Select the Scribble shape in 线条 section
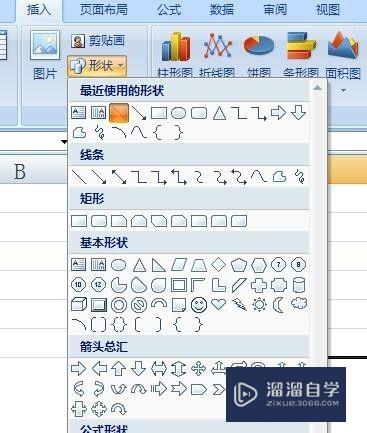Viewport: 367px width, 433px height. coord(299,177)
